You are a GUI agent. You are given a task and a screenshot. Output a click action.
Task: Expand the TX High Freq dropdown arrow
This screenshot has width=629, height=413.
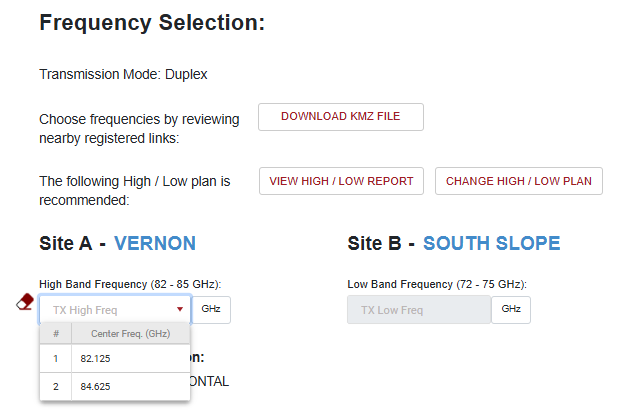[180, 310]
